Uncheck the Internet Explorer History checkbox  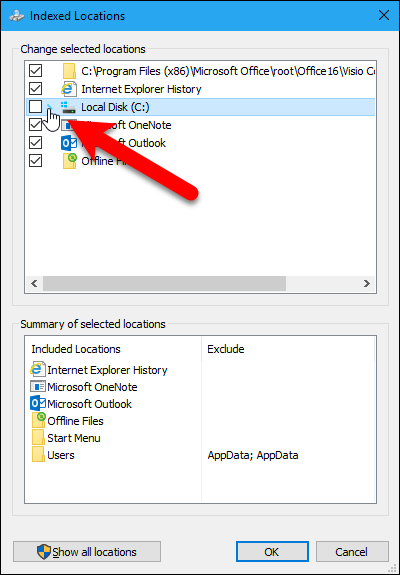point(36,89)
